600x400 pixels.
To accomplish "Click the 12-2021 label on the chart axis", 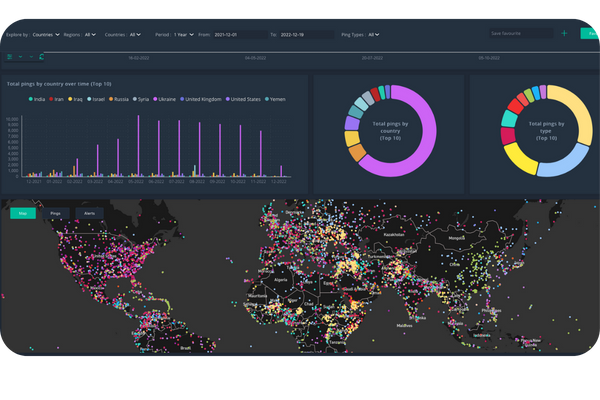I will pos(34,181).
